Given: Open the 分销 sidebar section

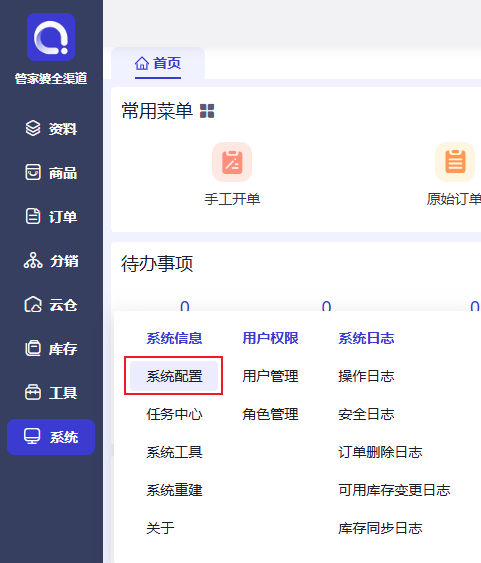Looking at the screenshot, I should coord(51,261).
